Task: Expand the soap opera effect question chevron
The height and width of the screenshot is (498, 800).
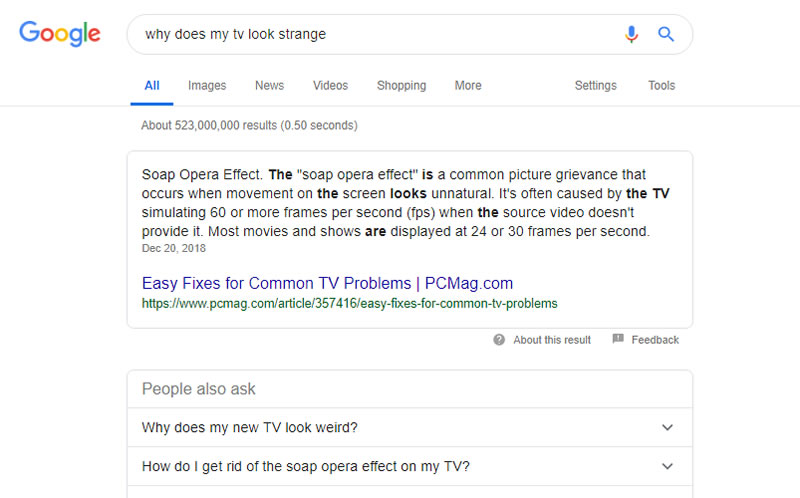Action: pyautogui.click(x=667, y=466)
